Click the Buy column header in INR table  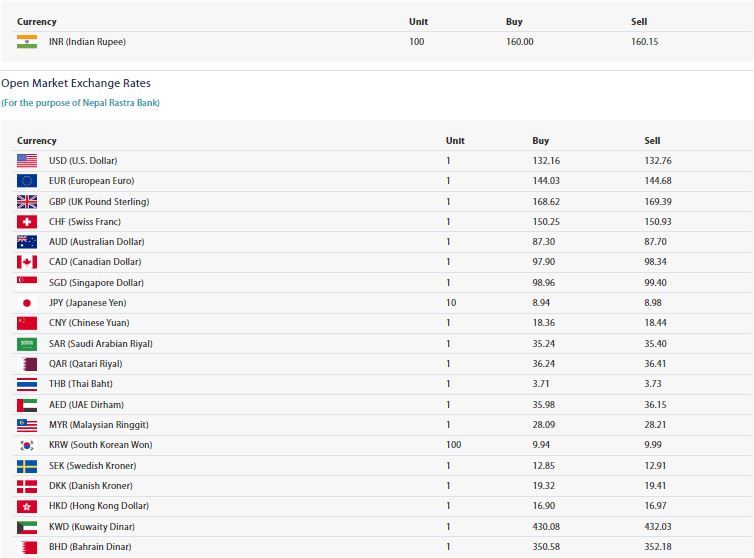tap(514, 22)
